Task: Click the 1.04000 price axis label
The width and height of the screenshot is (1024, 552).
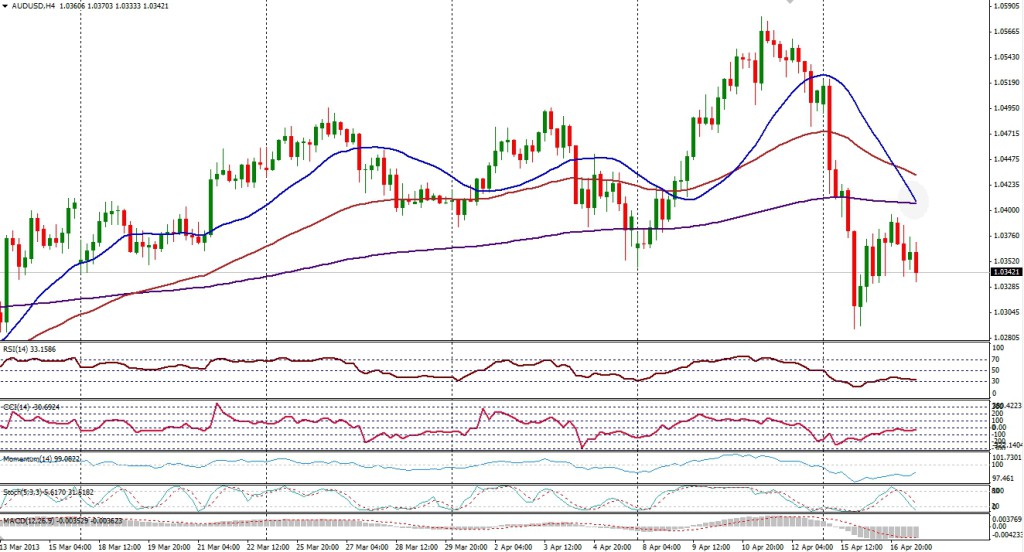Action: click(x=1005, y=210)
